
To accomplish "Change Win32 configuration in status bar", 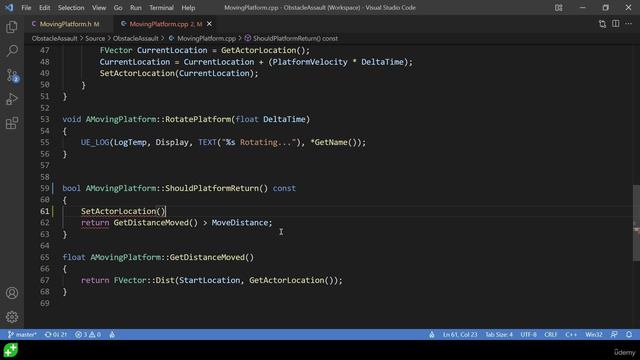I will click(593, 334).
